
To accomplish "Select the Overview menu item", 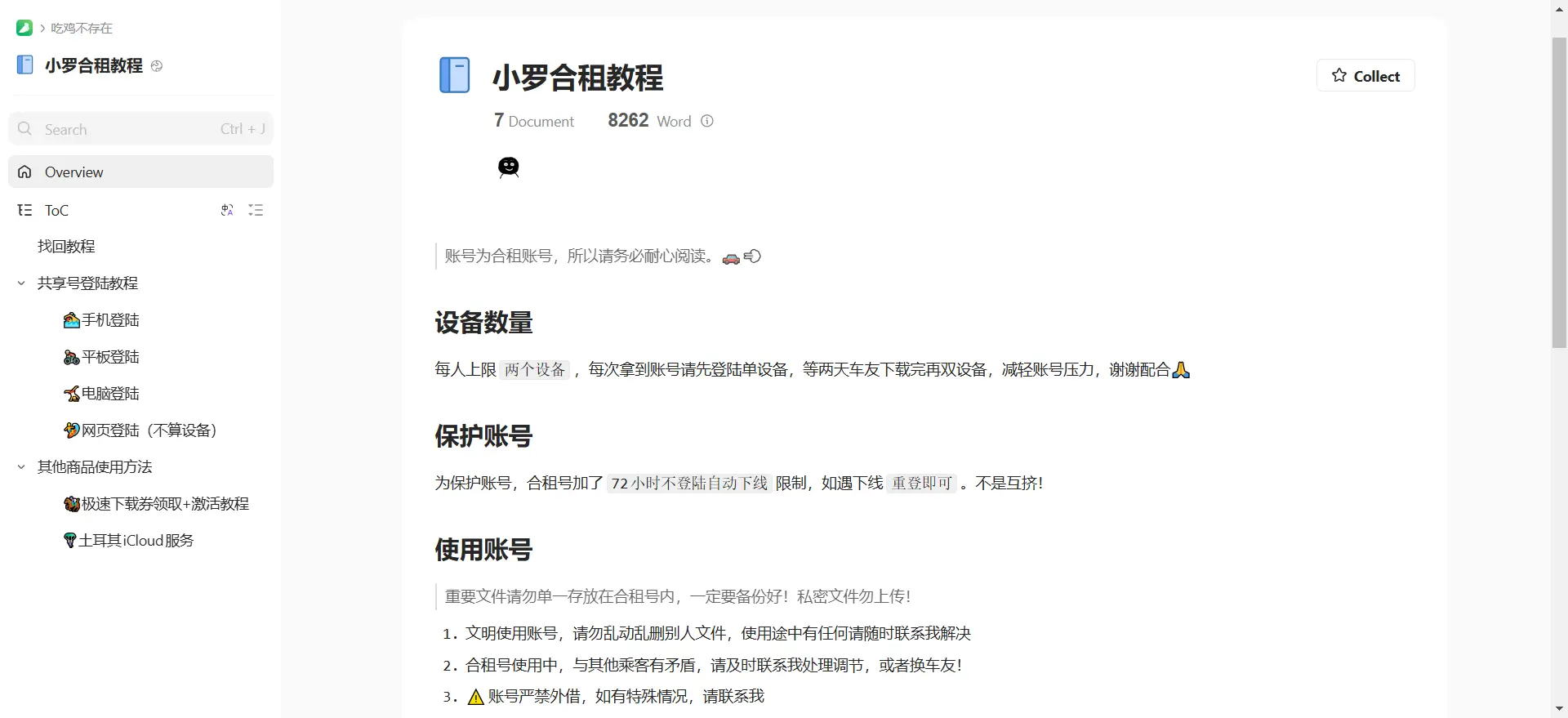I will tap(140, 172).
